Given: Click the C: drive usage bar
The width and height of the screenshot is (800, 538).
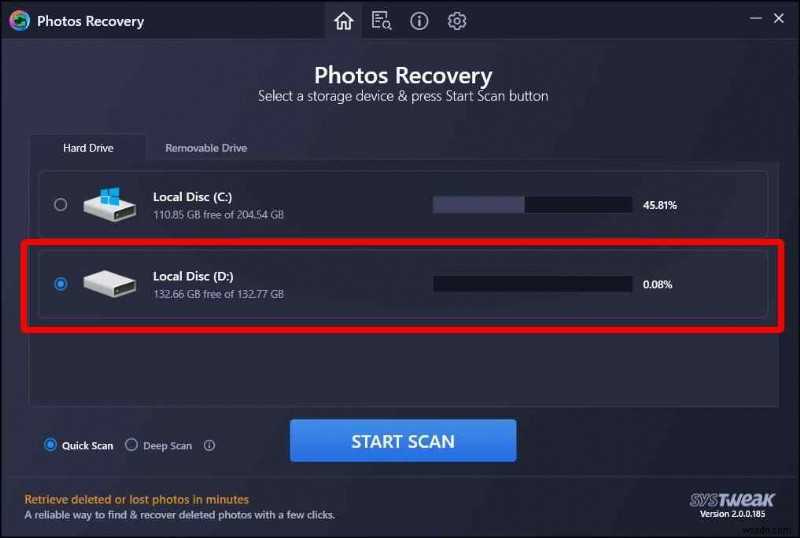Looking at the screenshot, I should tap(533, 205).
